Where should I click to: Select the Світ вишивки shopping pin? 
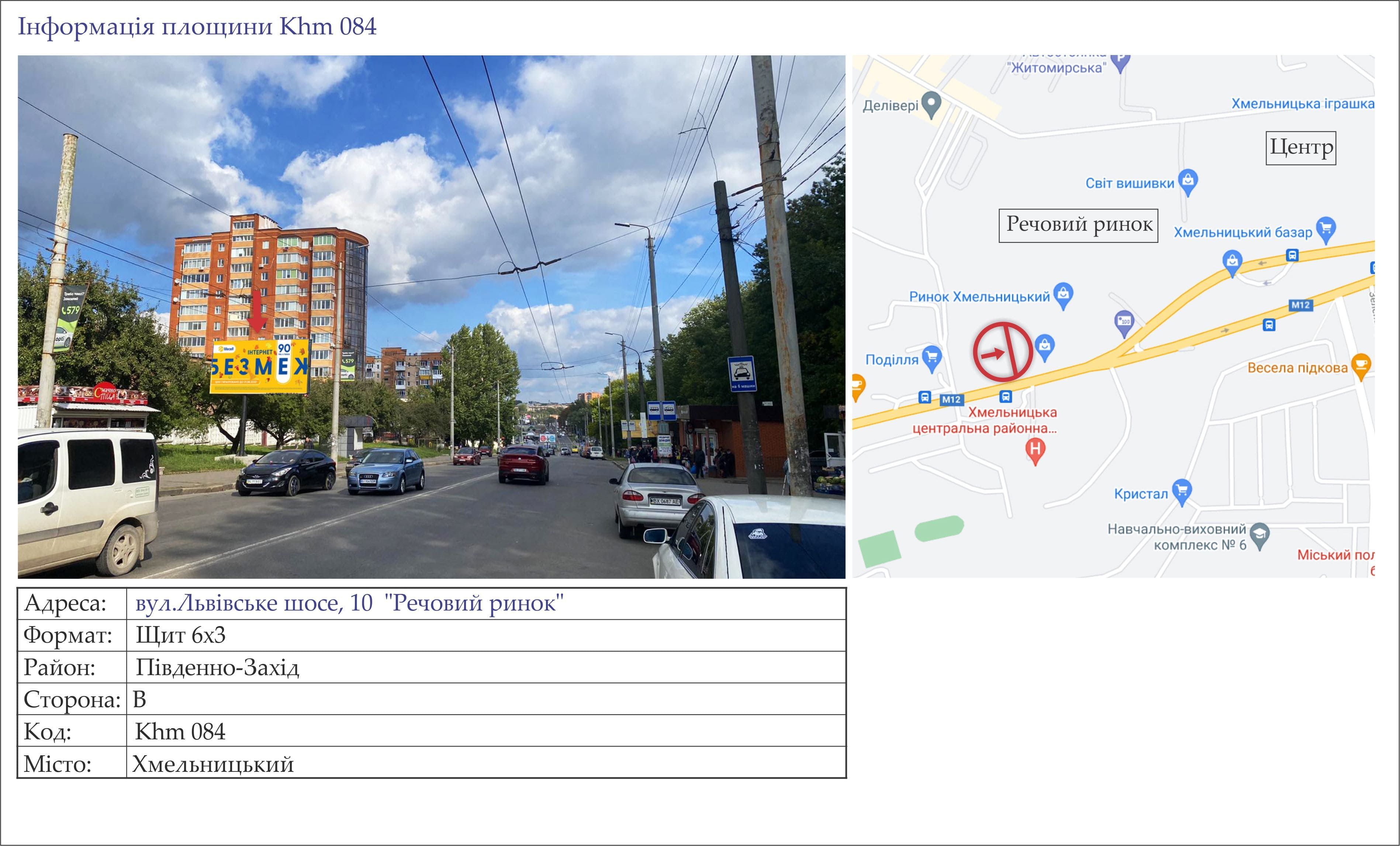pos(1188,182)
